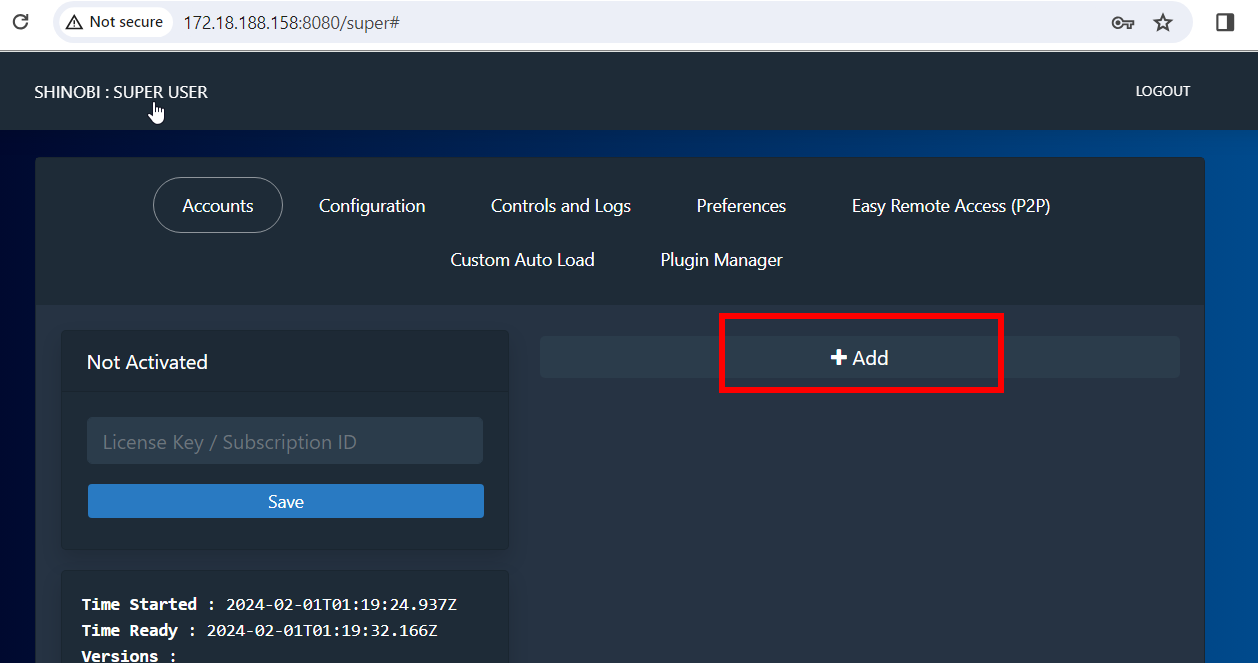This screenshot has height=663, width=1258.
Task: Open the browser side panel icon
Action: [x=1225, y=22]
